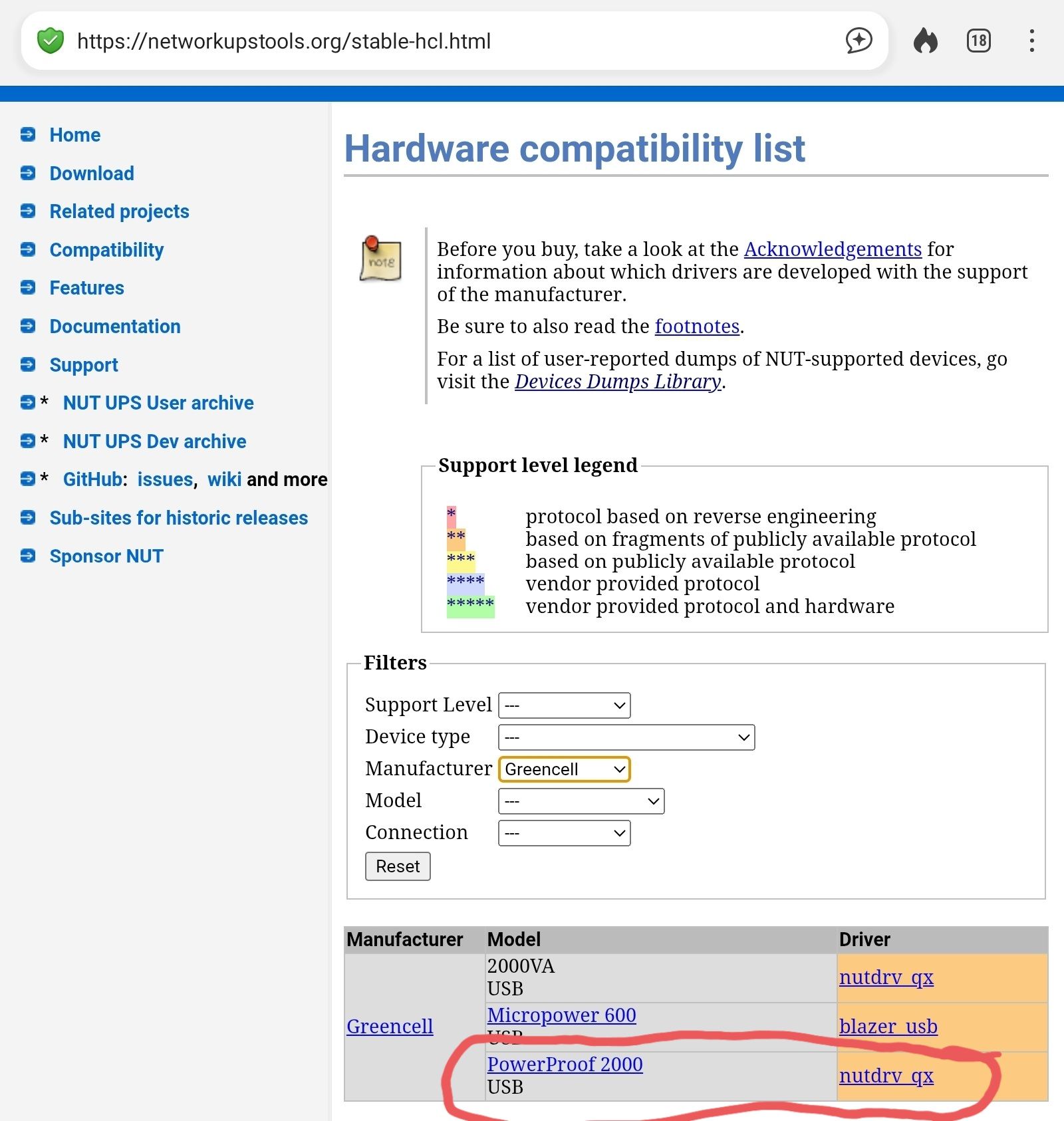The image size is (1064, 1121).
Task: Open nutdrv_qx driver link for PowerProof 2000
Action: point(886,1076)
